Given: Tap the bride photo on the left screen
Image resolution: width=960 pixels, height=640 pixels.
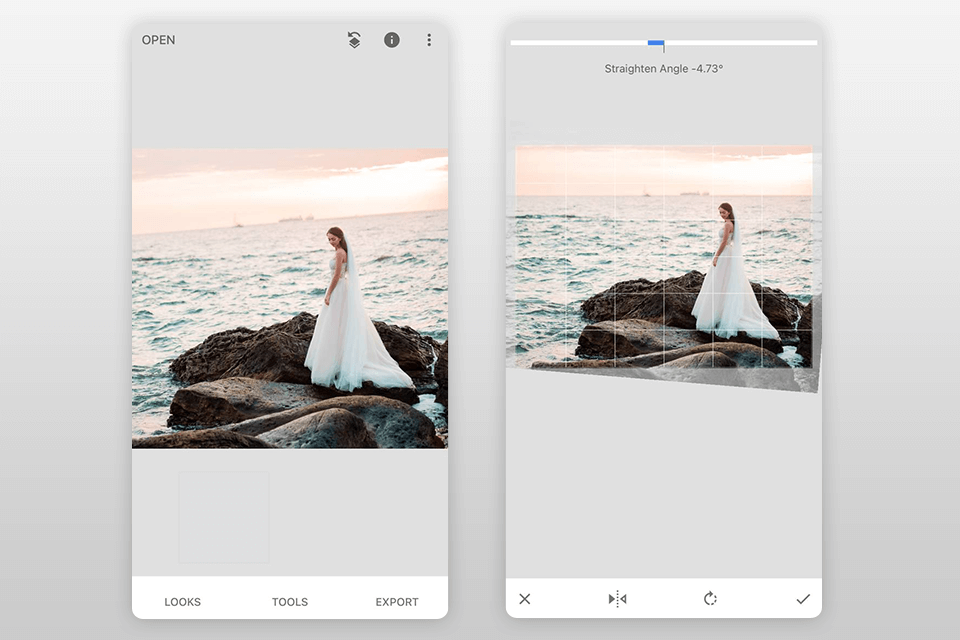Looking at the screenshot, I should tap(290, 298).
